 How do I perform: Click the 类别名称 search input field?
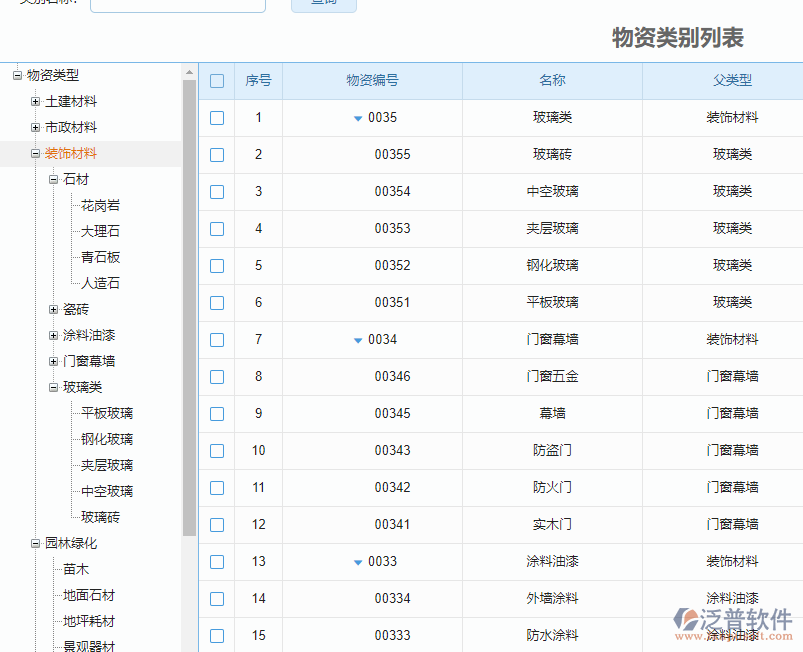[178, 4]
